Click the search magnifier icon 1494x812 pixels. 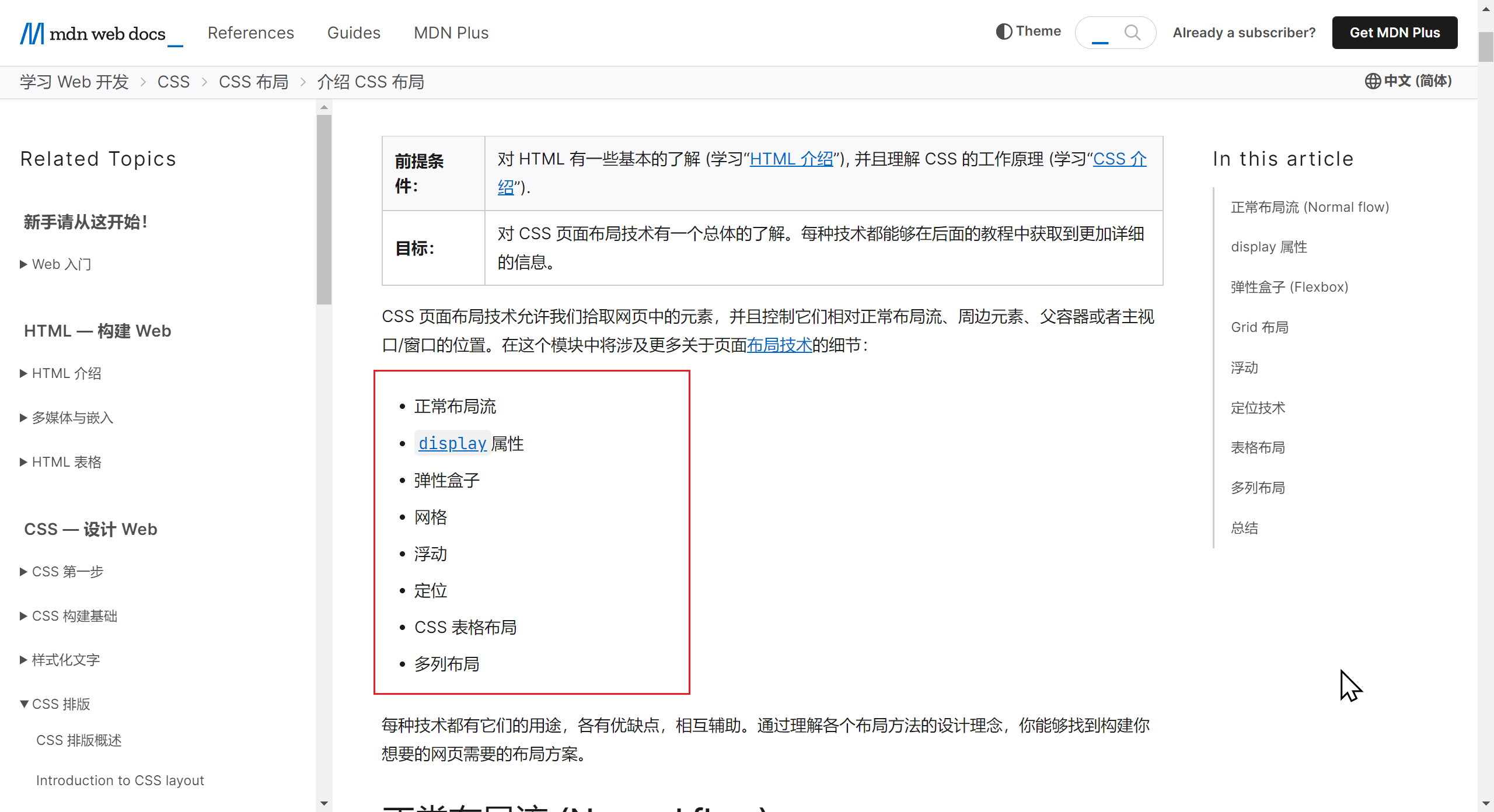tap(1132, 33)
